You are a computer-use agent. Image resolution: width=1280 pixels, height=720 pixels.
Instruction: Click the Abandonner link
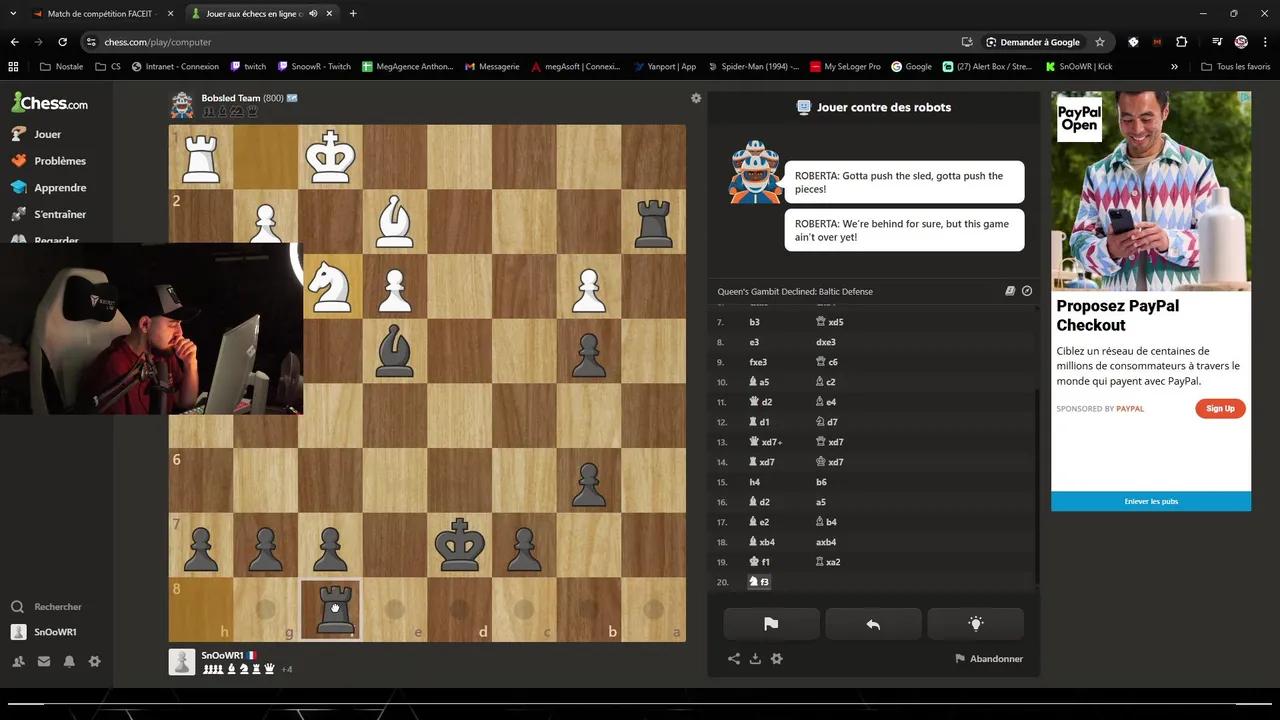click(x=989, y=659)
